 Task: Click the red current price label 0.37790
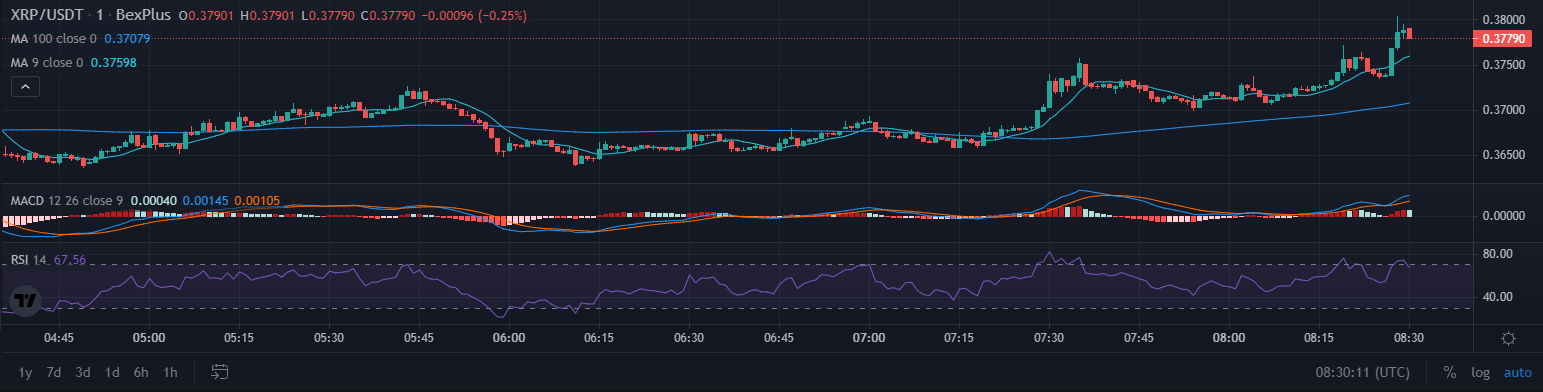tap(1503, 39)
